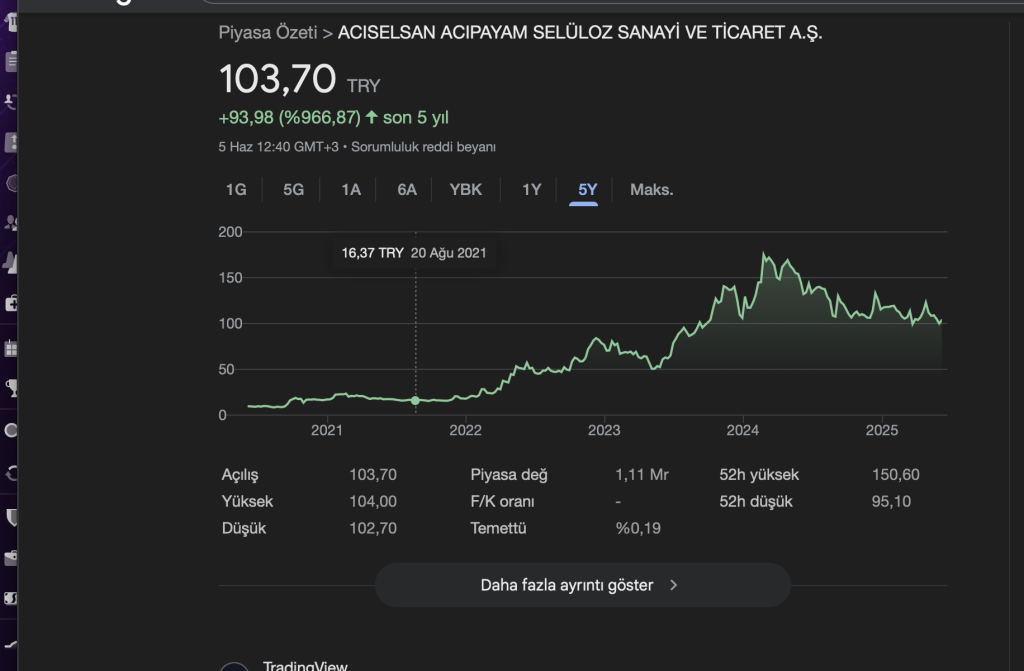The image size is (1024, 671).
Task: Expand Daha fazla ayrıntı göster
Action: pyautogui.click(x=581, y=585)
